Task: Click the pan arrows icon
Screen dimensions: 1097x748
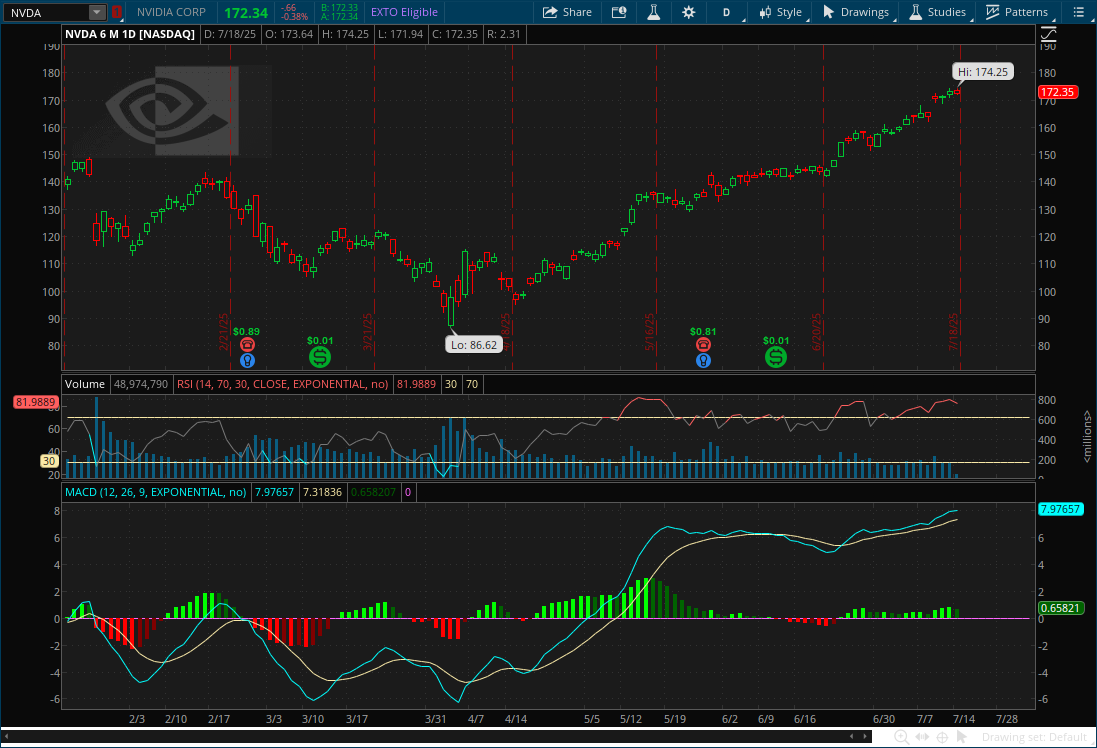Action: click(922, 737)
